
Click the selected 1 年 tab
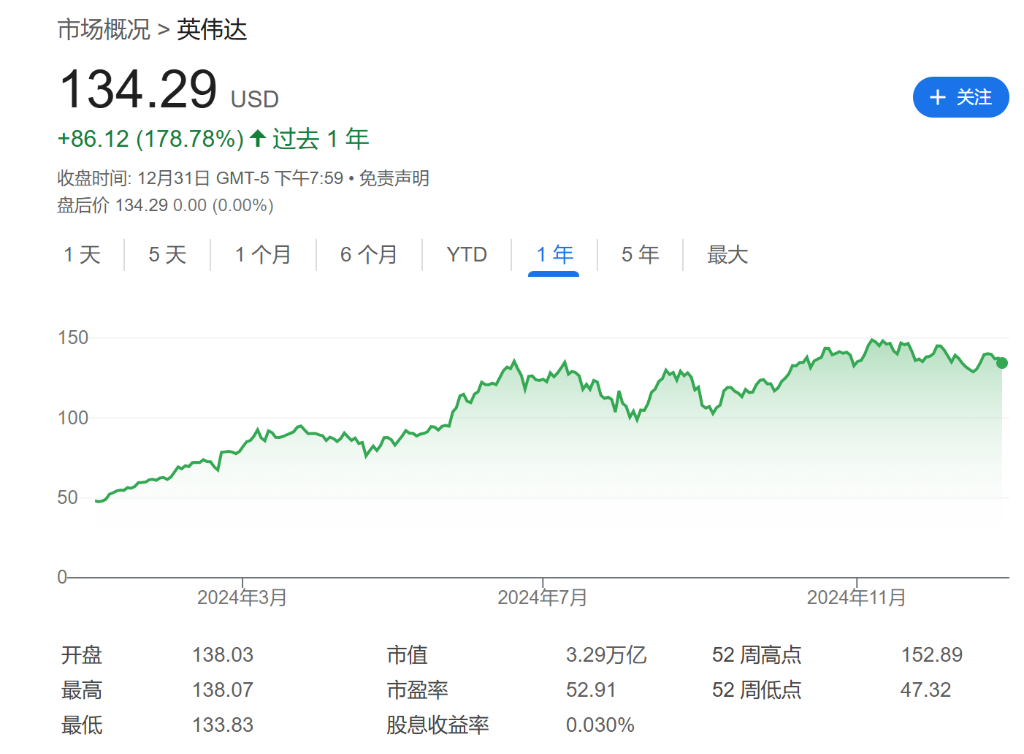(x=554, y=255)
